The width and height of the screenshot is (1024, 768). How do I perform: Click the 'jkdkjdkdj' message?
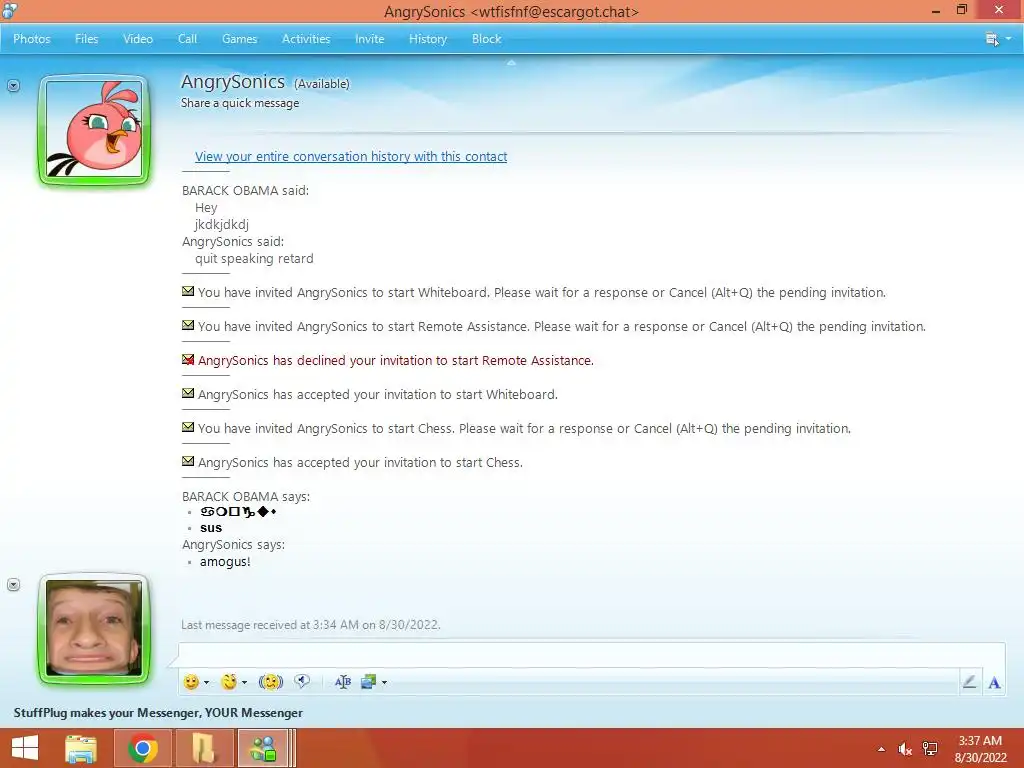click(221, 225)
